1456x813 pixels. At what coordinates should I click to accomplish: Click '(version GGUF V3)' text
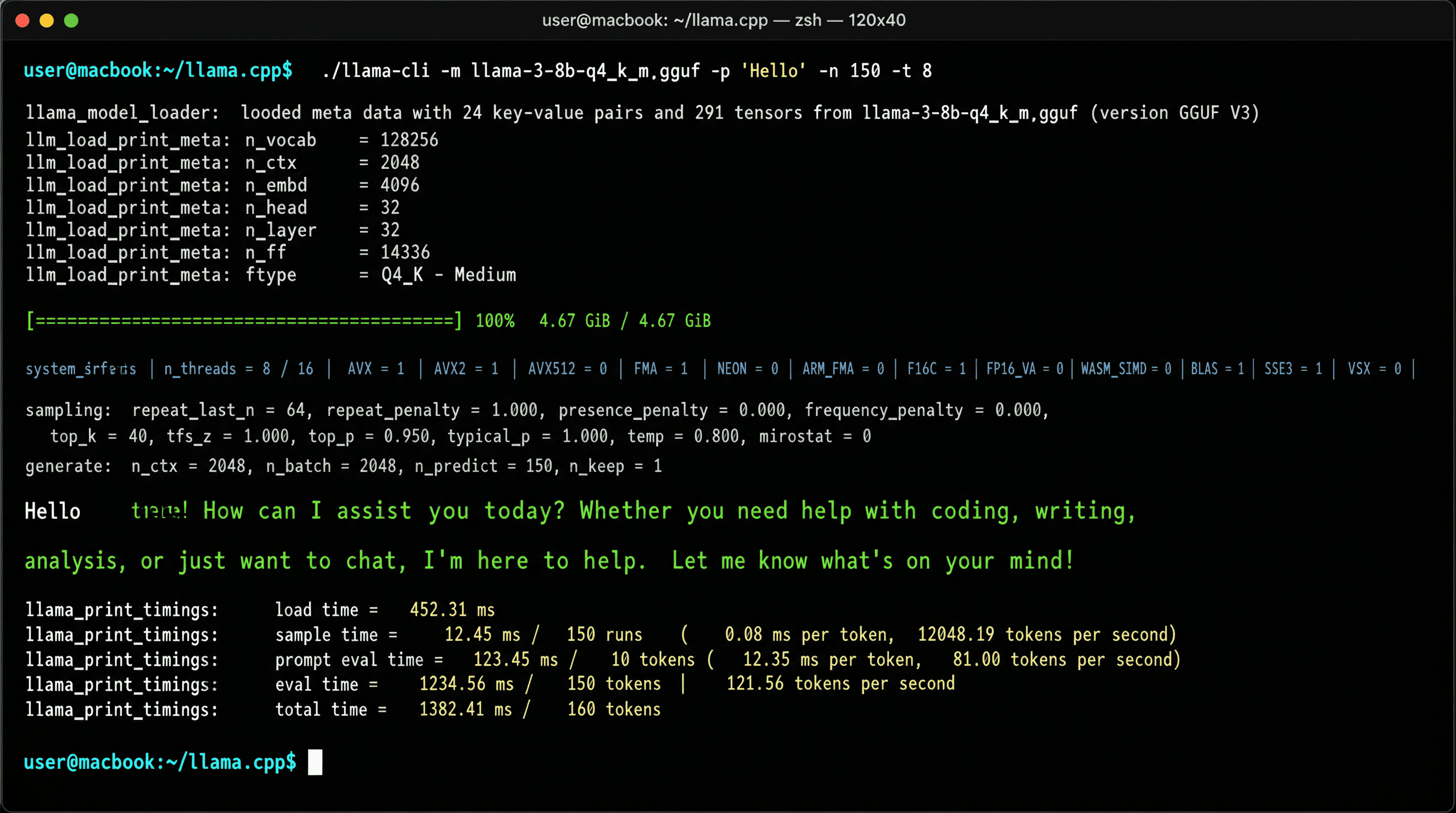1175,113
